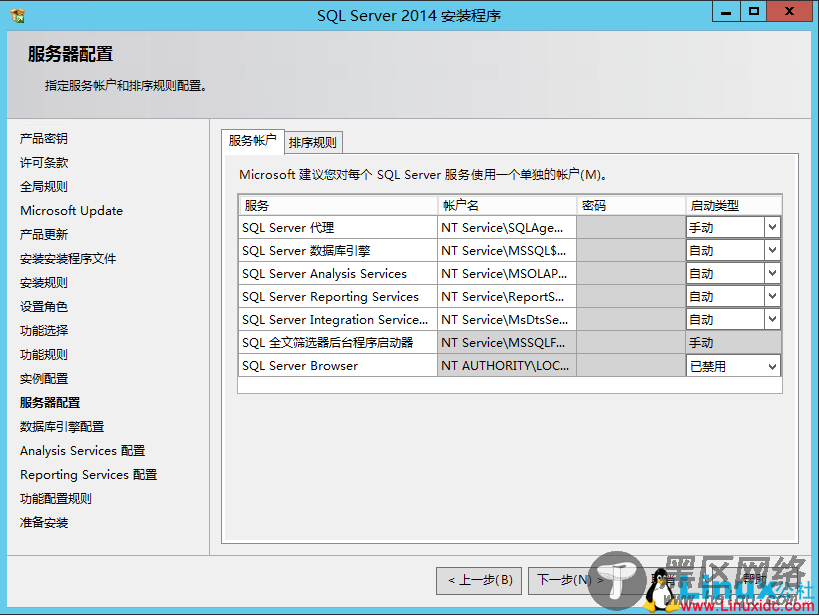This screenshot has height=616, width=819.
Task: Click Reporting Services 配置 step in sidebar
Action: (x=89, y=475)
